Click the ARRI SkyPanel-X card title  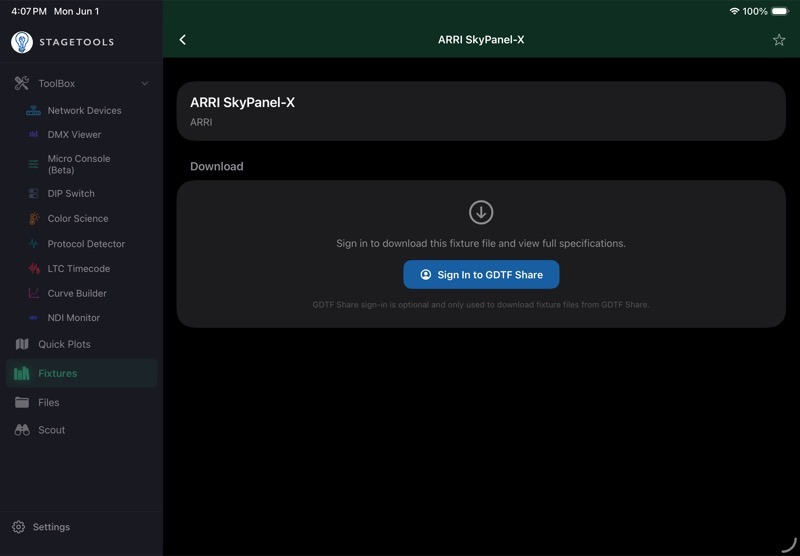click(x=242, y=103)
